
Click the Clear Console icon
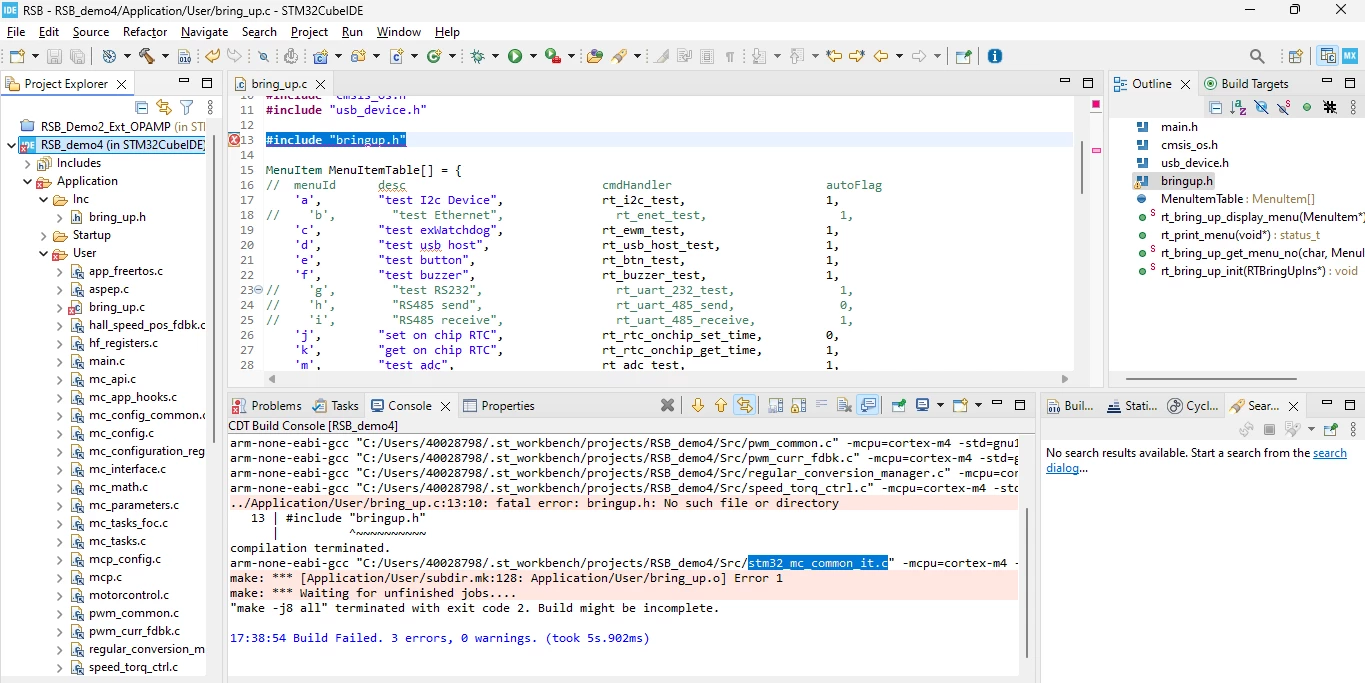pos(844,405)
